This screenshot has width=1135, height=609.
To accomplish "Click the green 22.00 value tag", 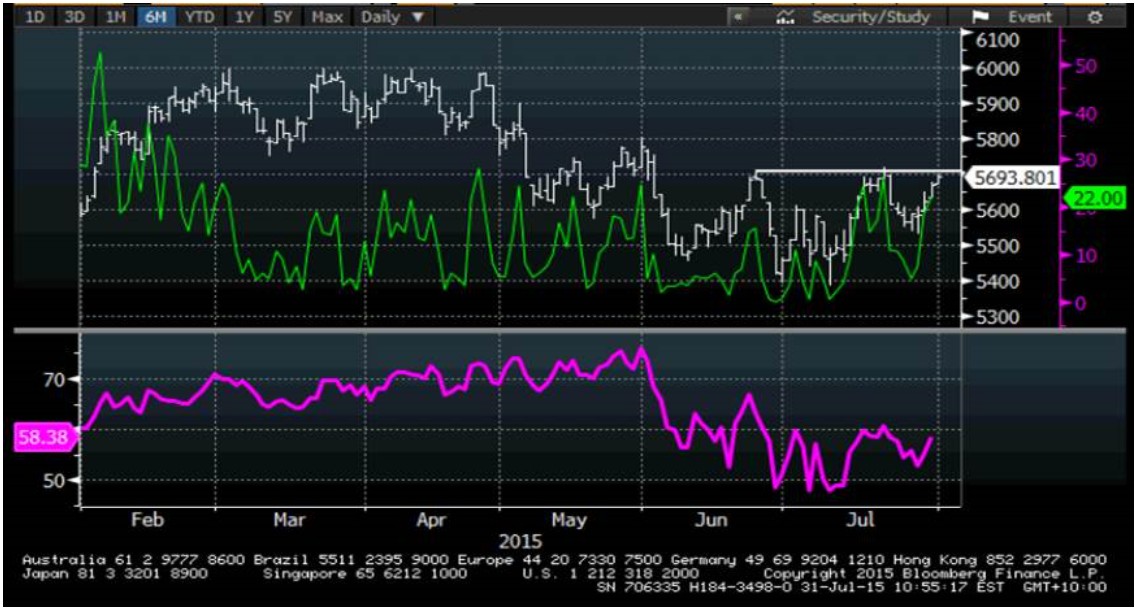I will click(x=1098, y=199).
